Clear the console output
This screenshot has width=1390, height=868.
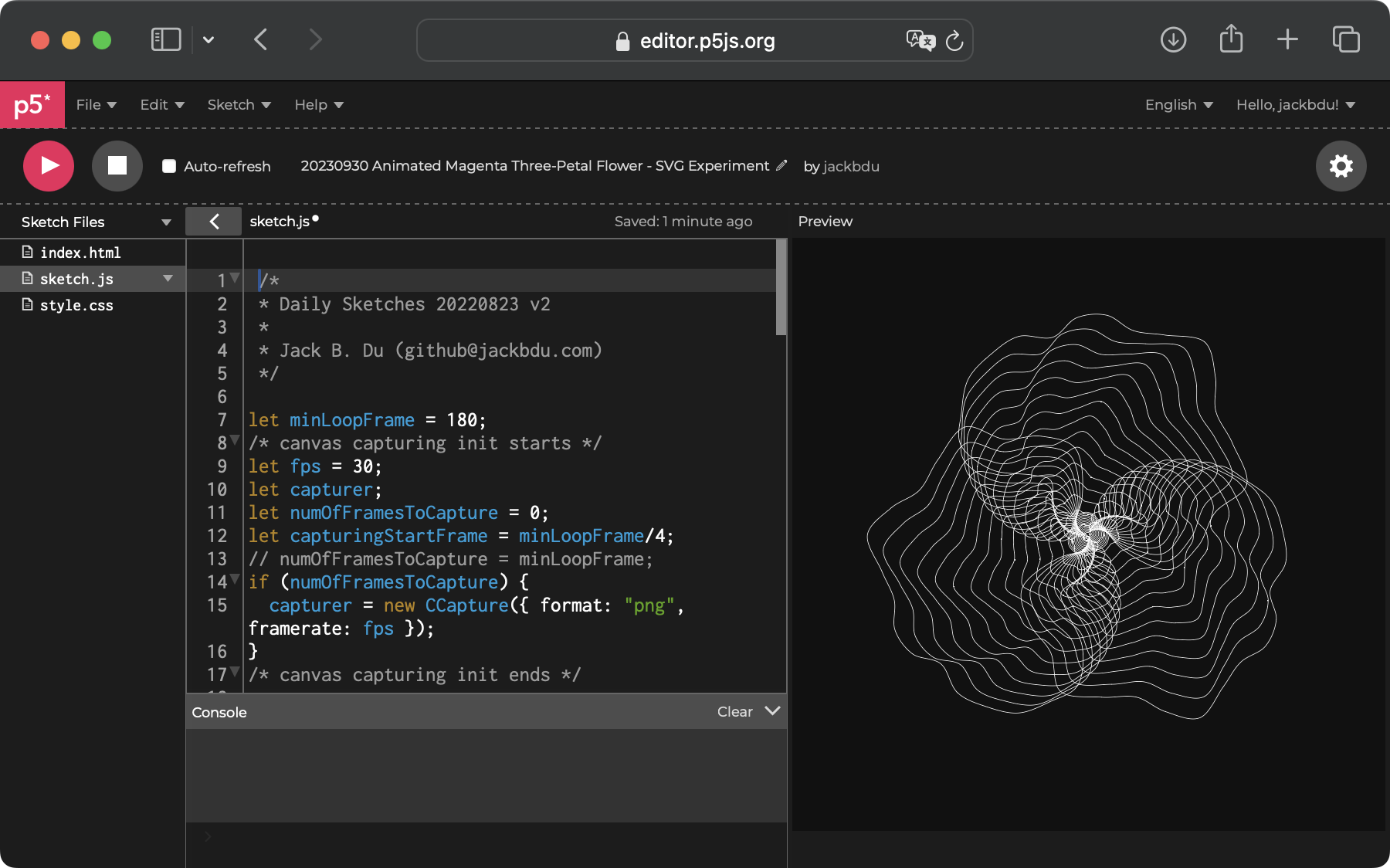point(734,712)
